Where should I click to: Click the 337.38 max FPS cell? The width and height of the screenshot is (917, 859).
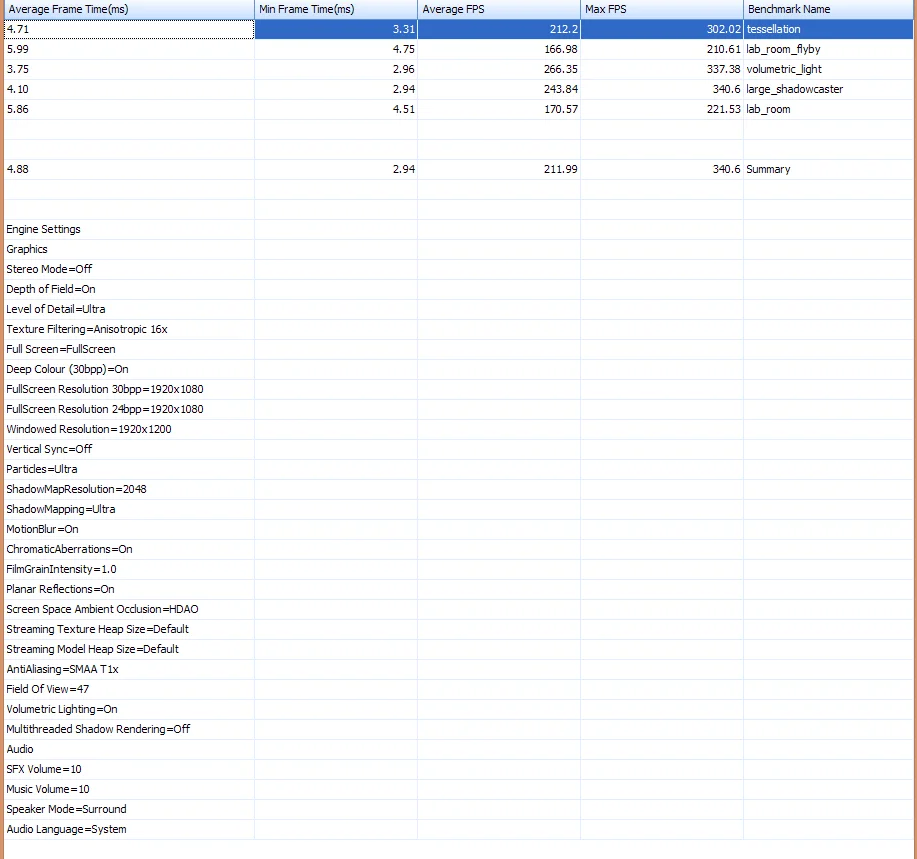[661, 69]
